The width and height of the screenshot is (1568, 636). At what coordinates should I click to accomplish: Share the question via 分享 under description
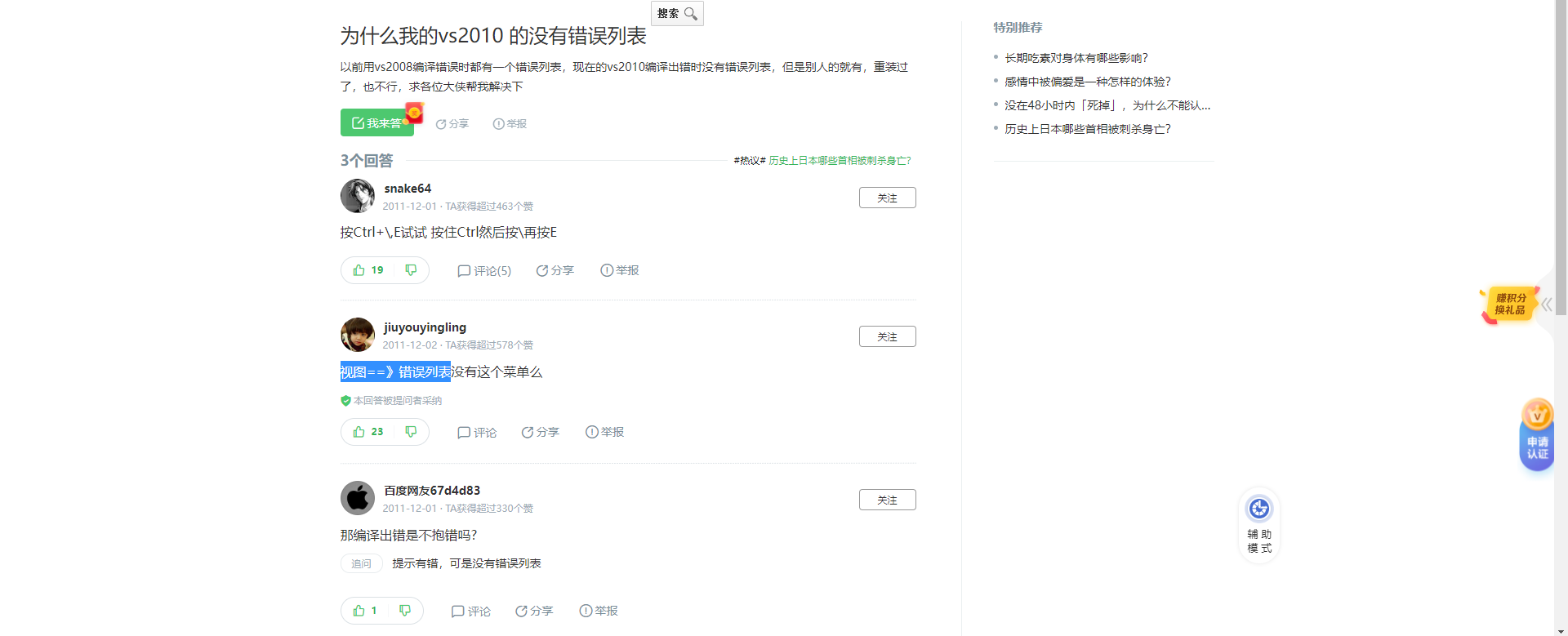(x=452, y=124)
